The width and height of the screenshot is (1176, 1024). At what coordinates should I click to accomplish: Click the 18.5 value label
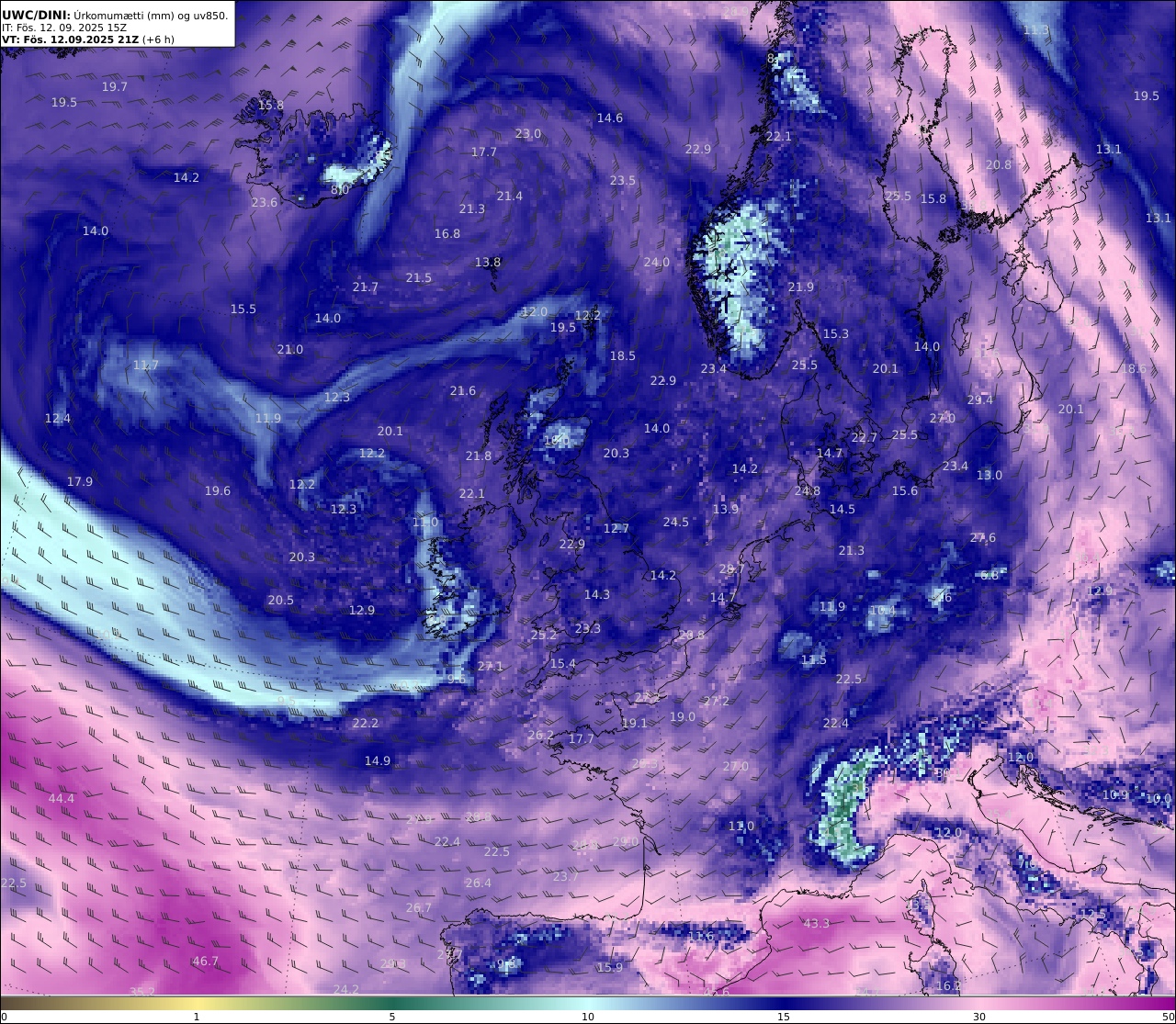[x=623, y=355]
